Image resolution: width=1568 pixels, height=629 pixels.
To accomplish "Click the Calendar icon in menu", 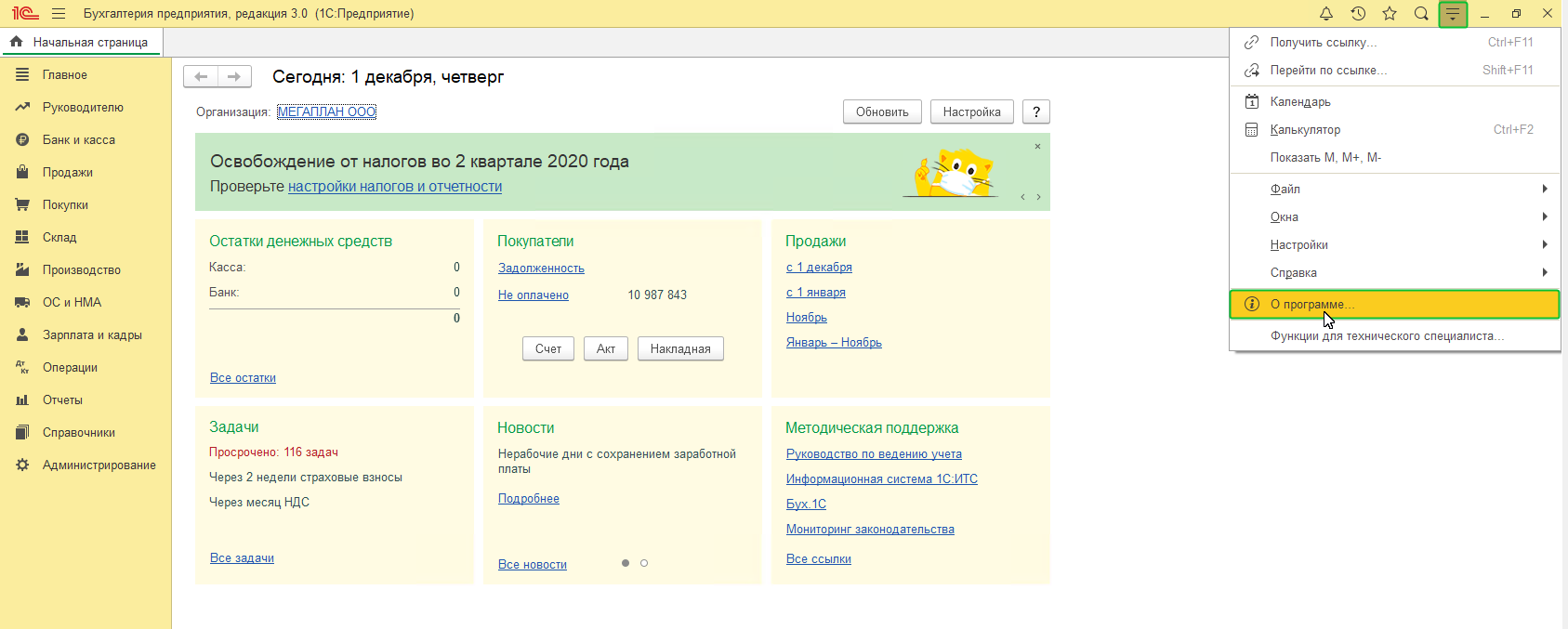I will [1252, 102].
